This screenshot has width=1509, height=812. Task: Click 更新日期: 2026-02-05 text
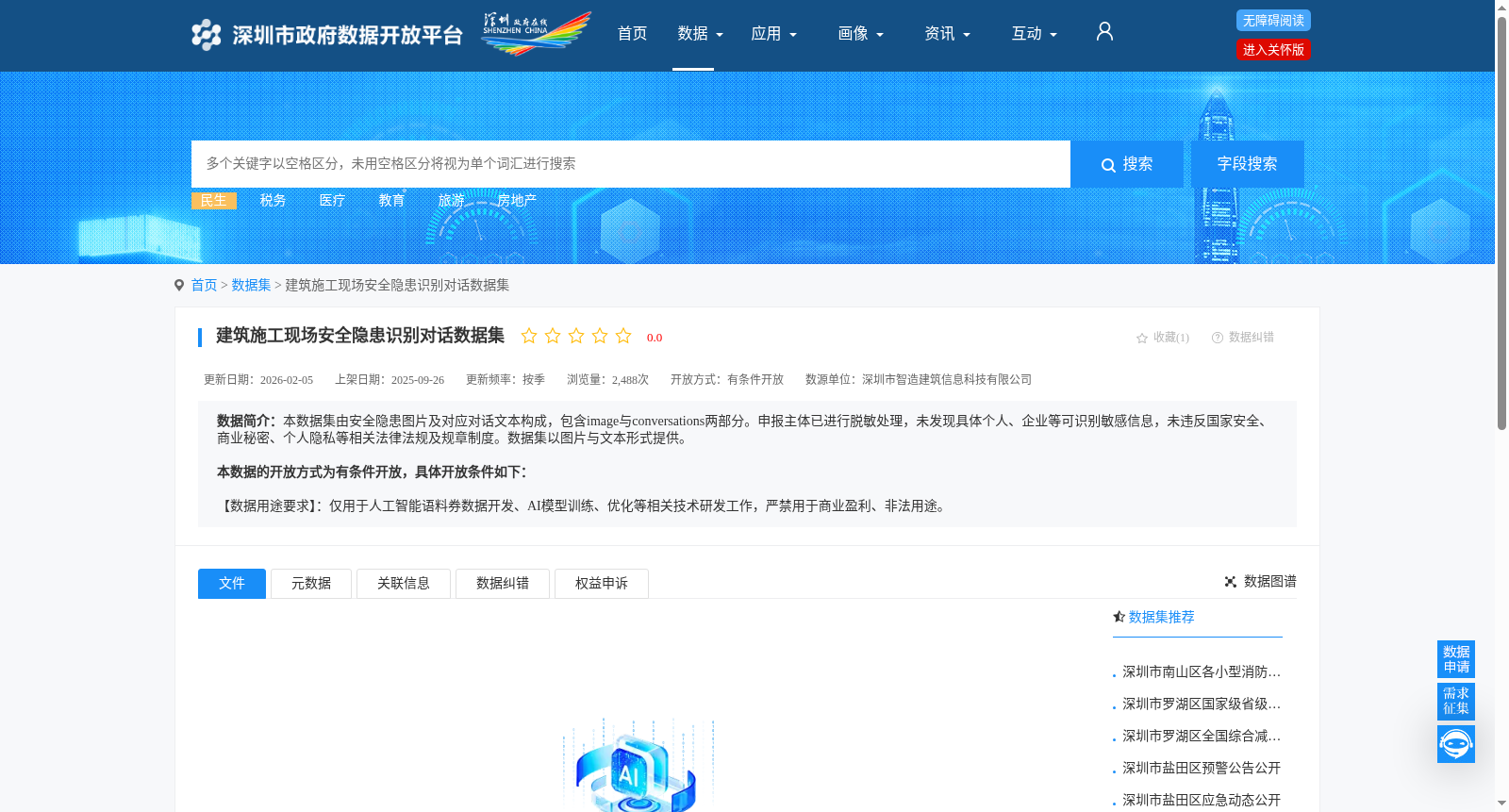click(258, 380)
